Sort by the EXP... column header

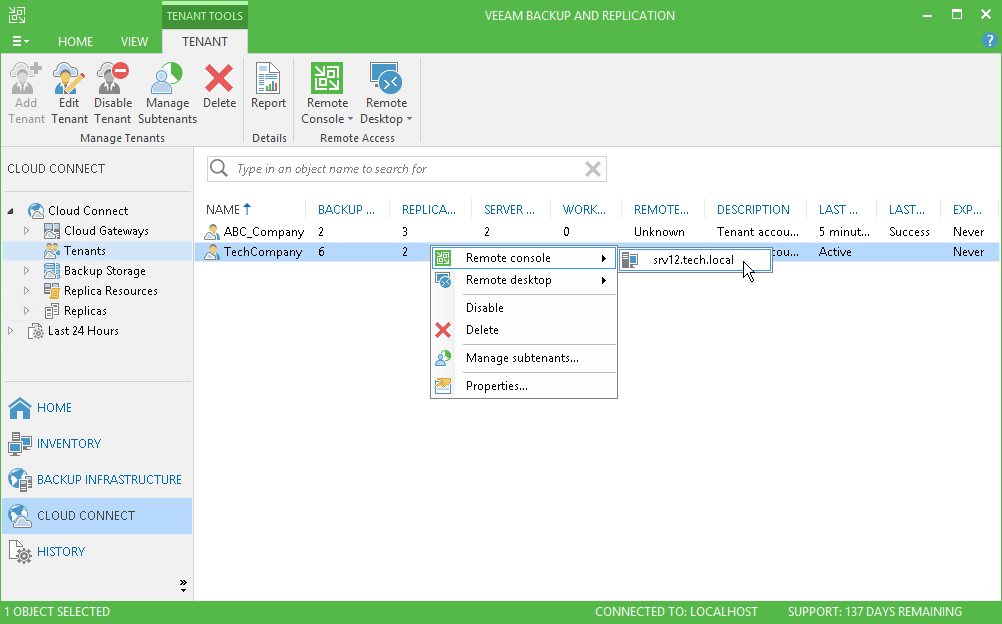(x=967, y=210)
